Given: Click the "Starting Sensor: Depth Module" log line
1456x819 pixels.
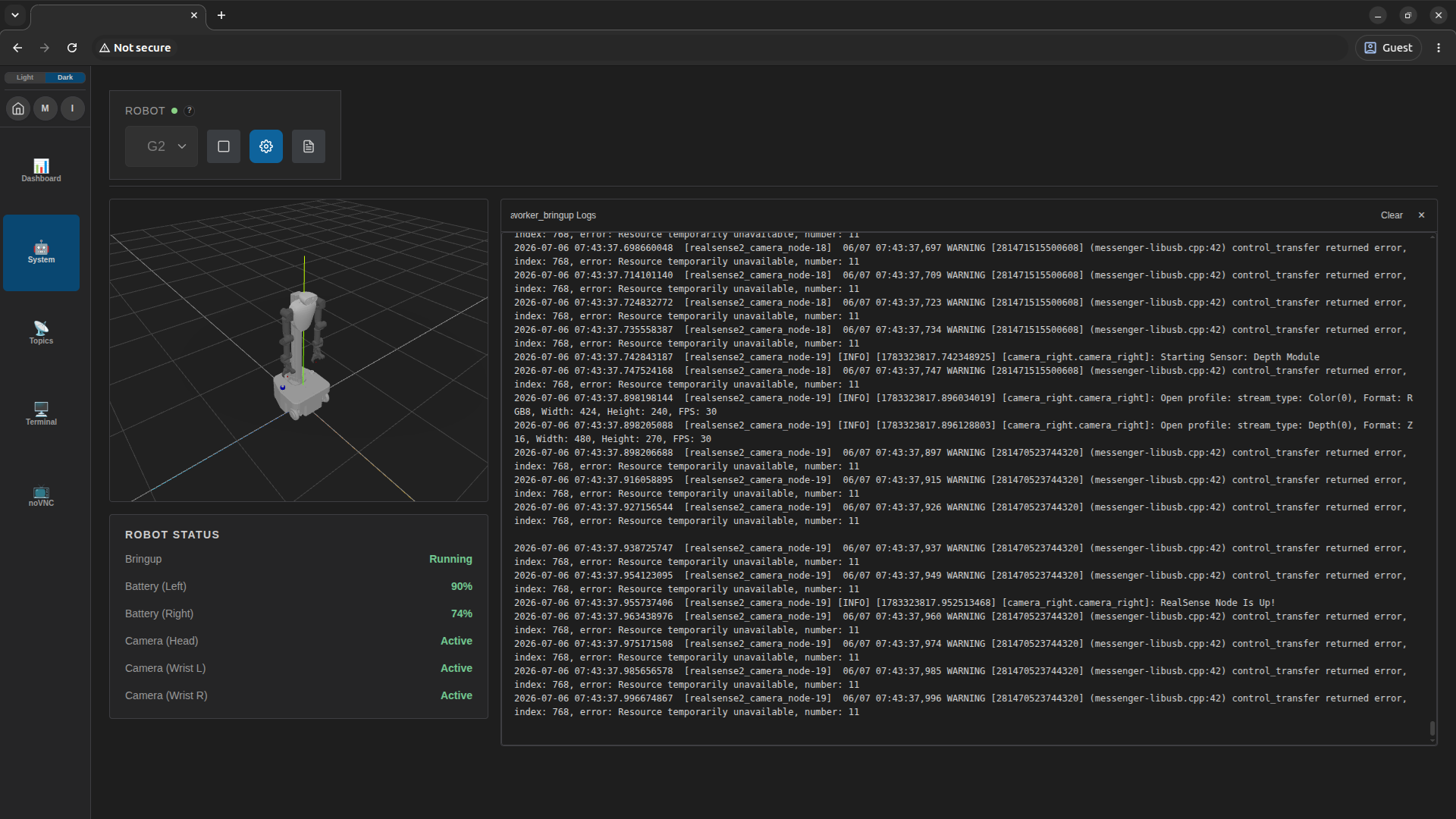Looking at the screenshot, I should pos(917,357).
